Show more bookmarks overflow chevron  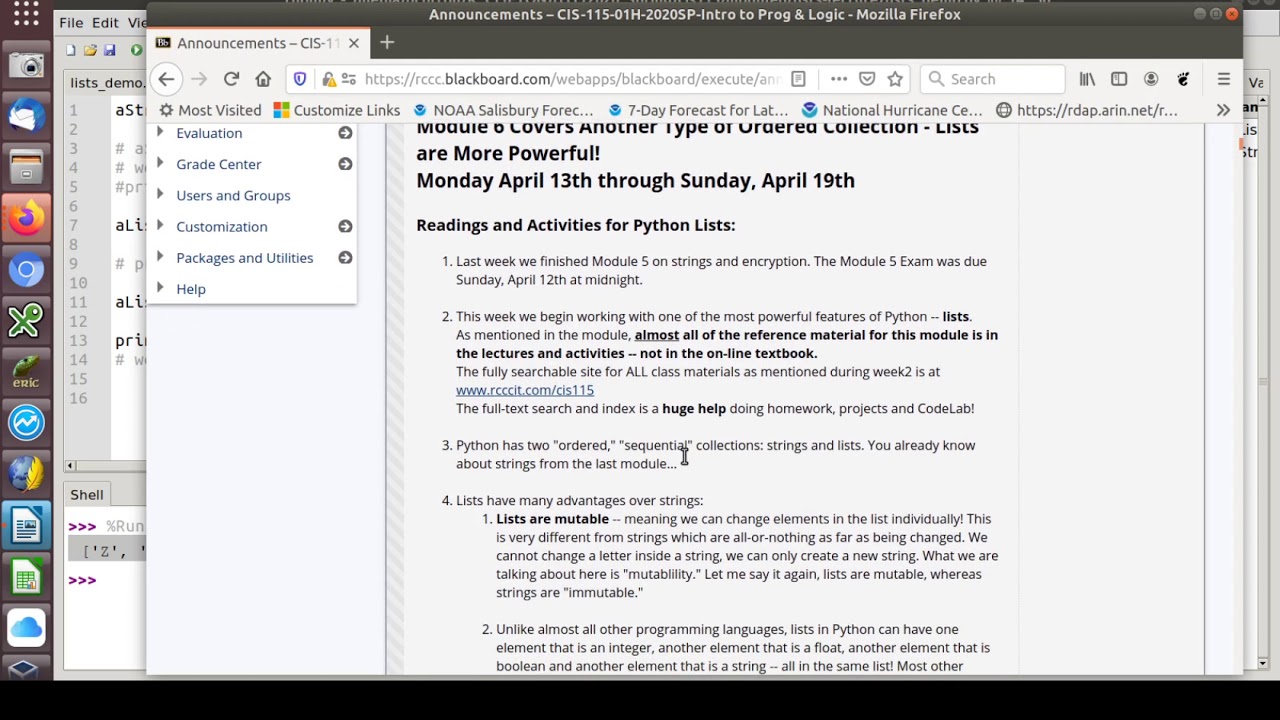pyautogui.click(x=1223, y=110)
